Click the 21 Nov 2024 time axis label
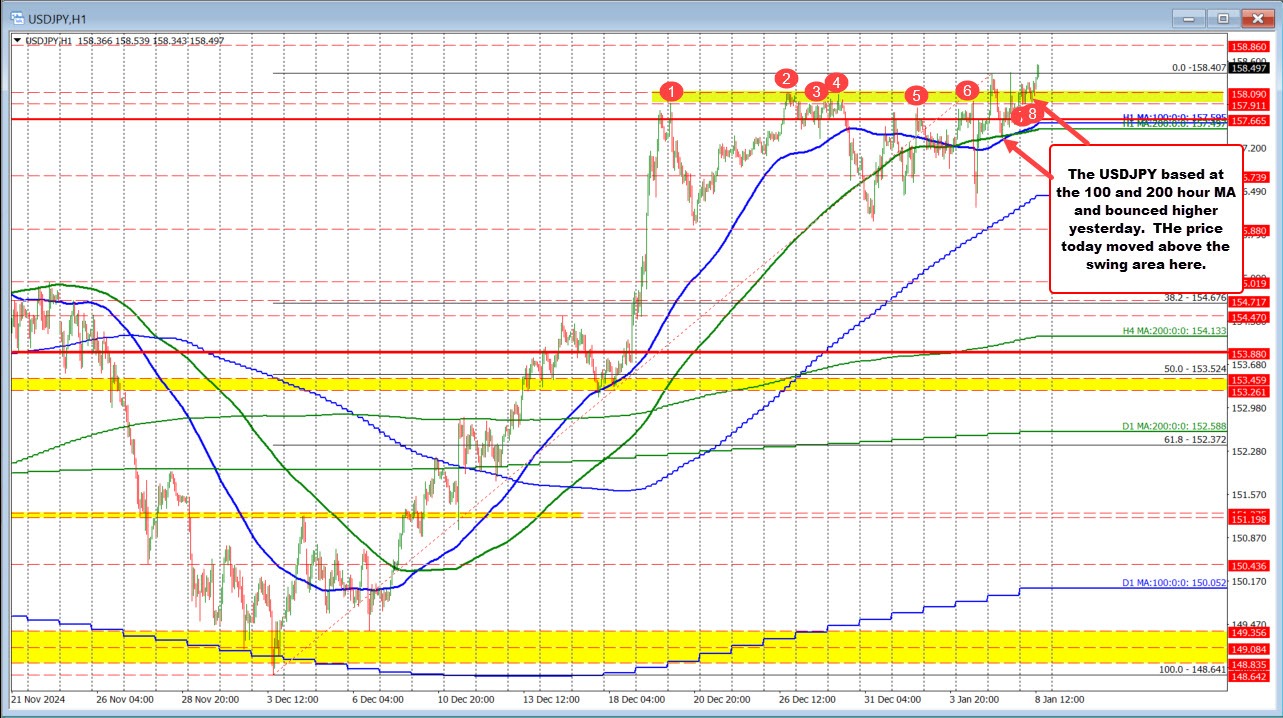1283x718 pixels. coord(40,701)
